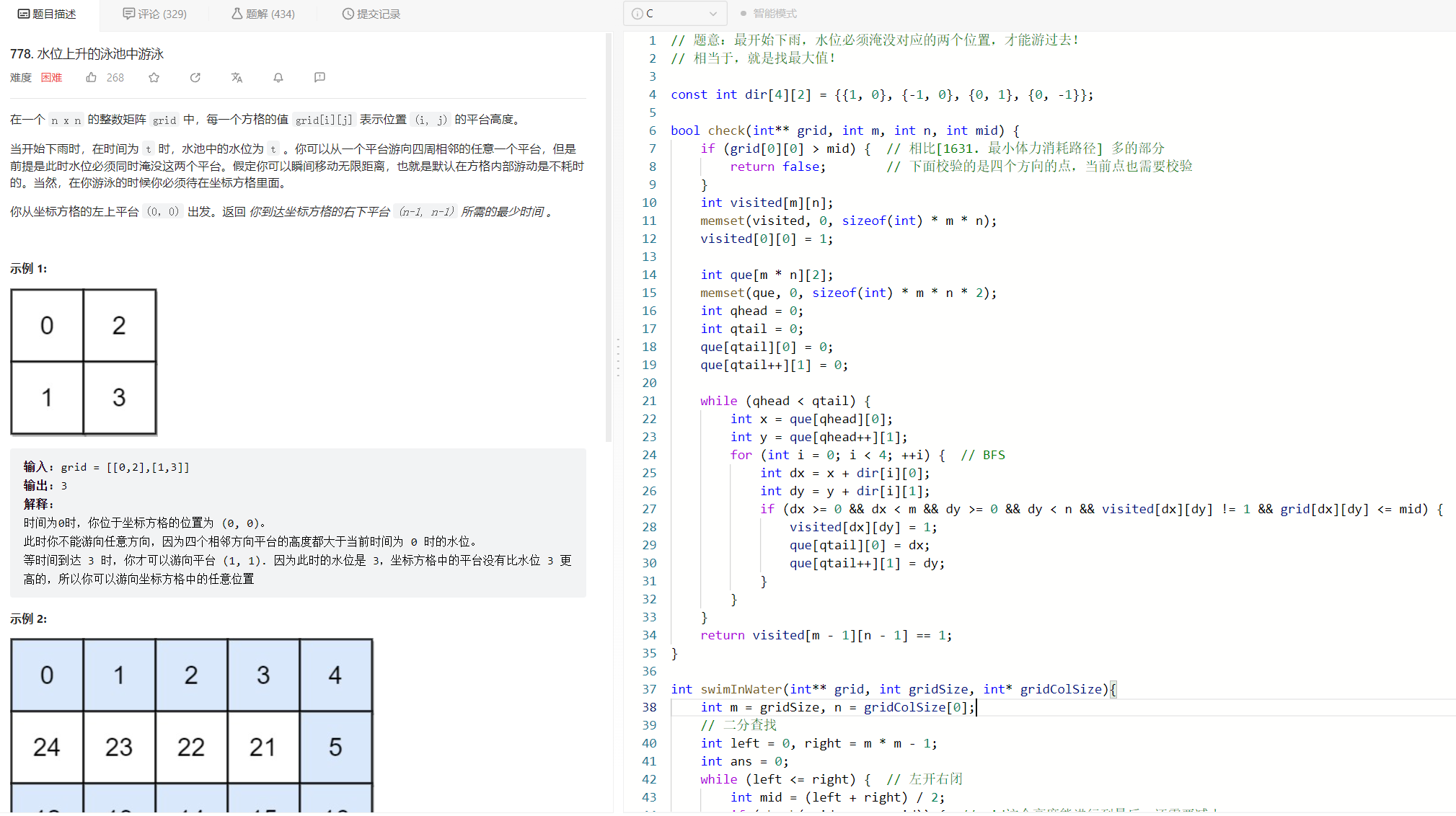Screen dimensions: 1456x816
Task: Switch to 评论 (329) tab
Action: [x=154, y=14]
